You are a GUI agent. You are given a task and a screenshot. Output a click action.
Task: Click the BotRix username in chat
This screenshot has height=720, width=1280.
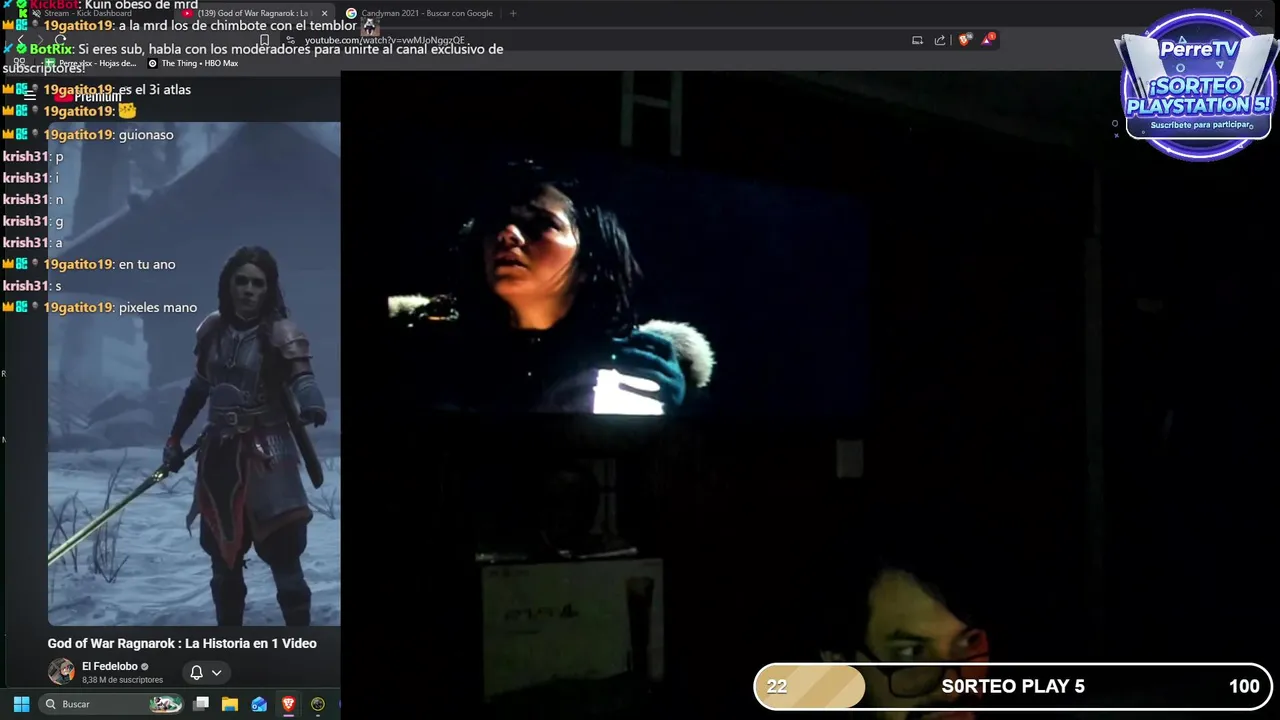point(52,49)
